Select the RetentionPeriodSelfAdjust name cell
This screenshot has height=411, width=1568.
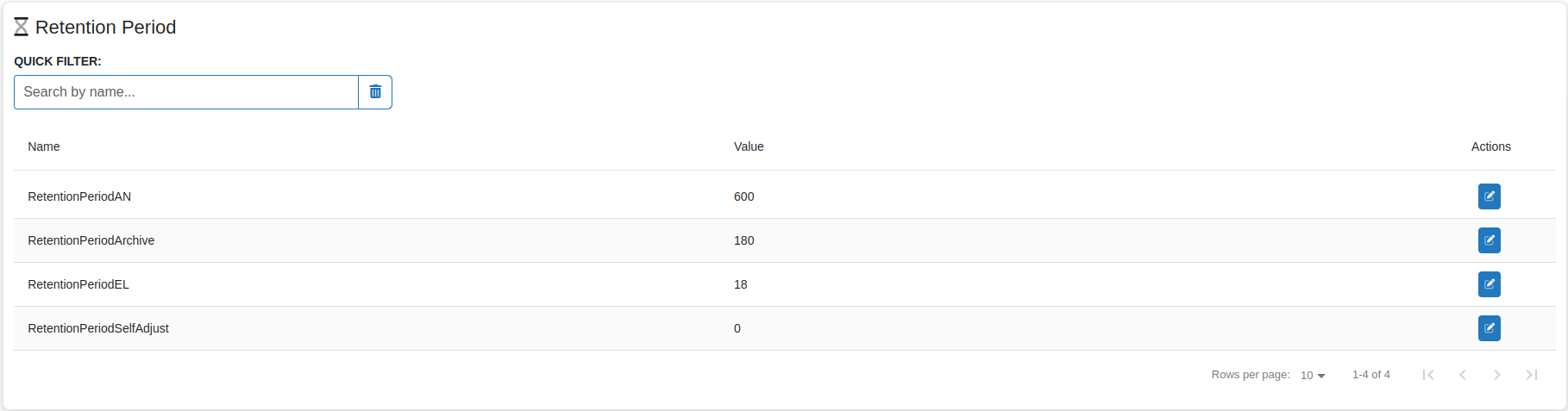tap(98, 328)
